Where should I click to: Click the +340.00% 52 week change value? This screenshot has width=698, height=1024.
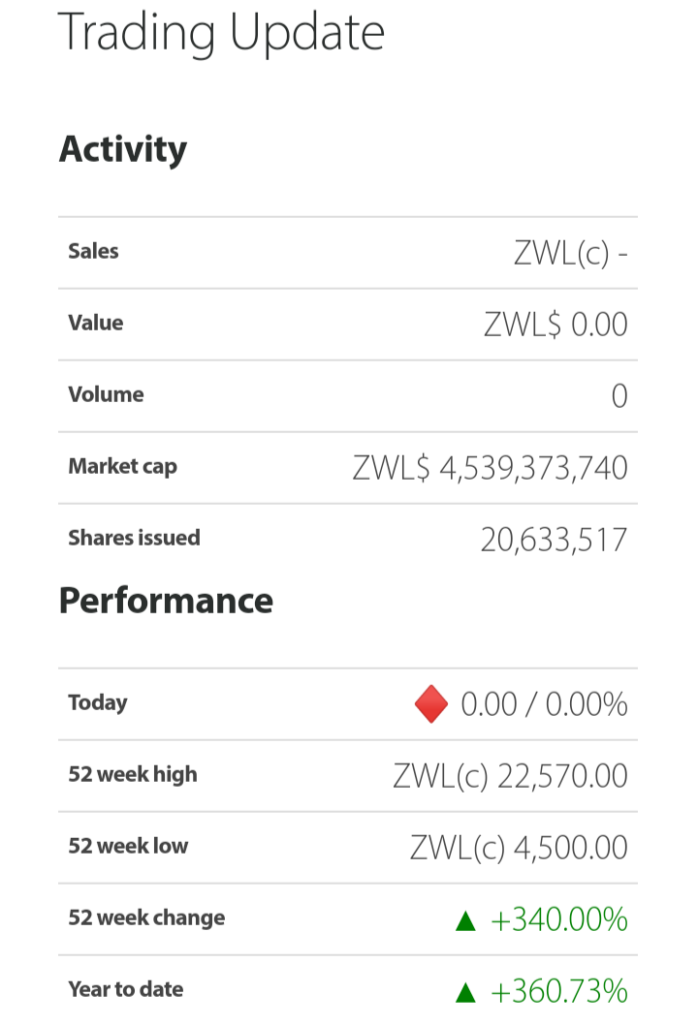click(560, 920)
